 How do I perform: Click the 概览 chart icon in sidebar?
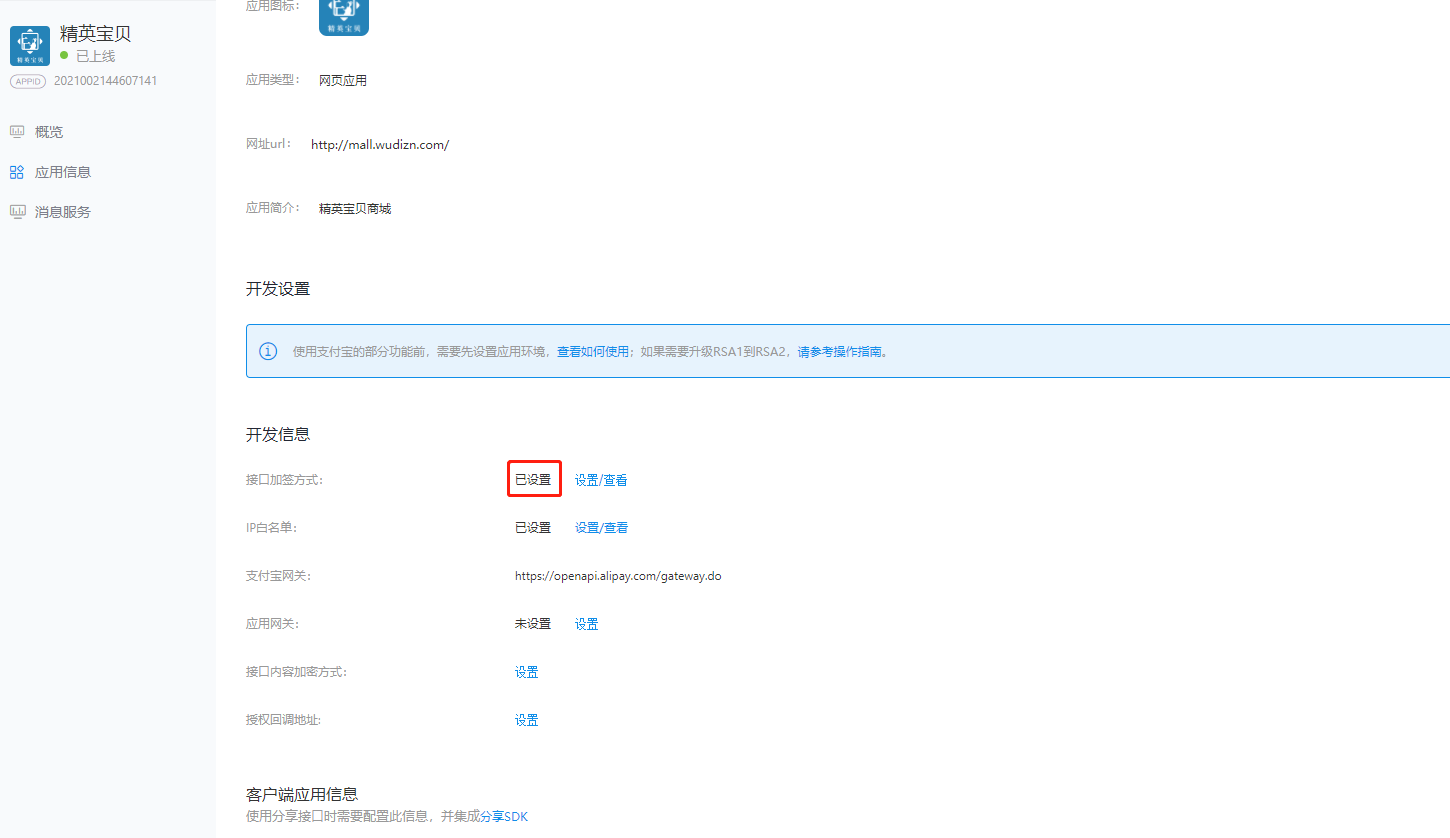tap(17, 132)
